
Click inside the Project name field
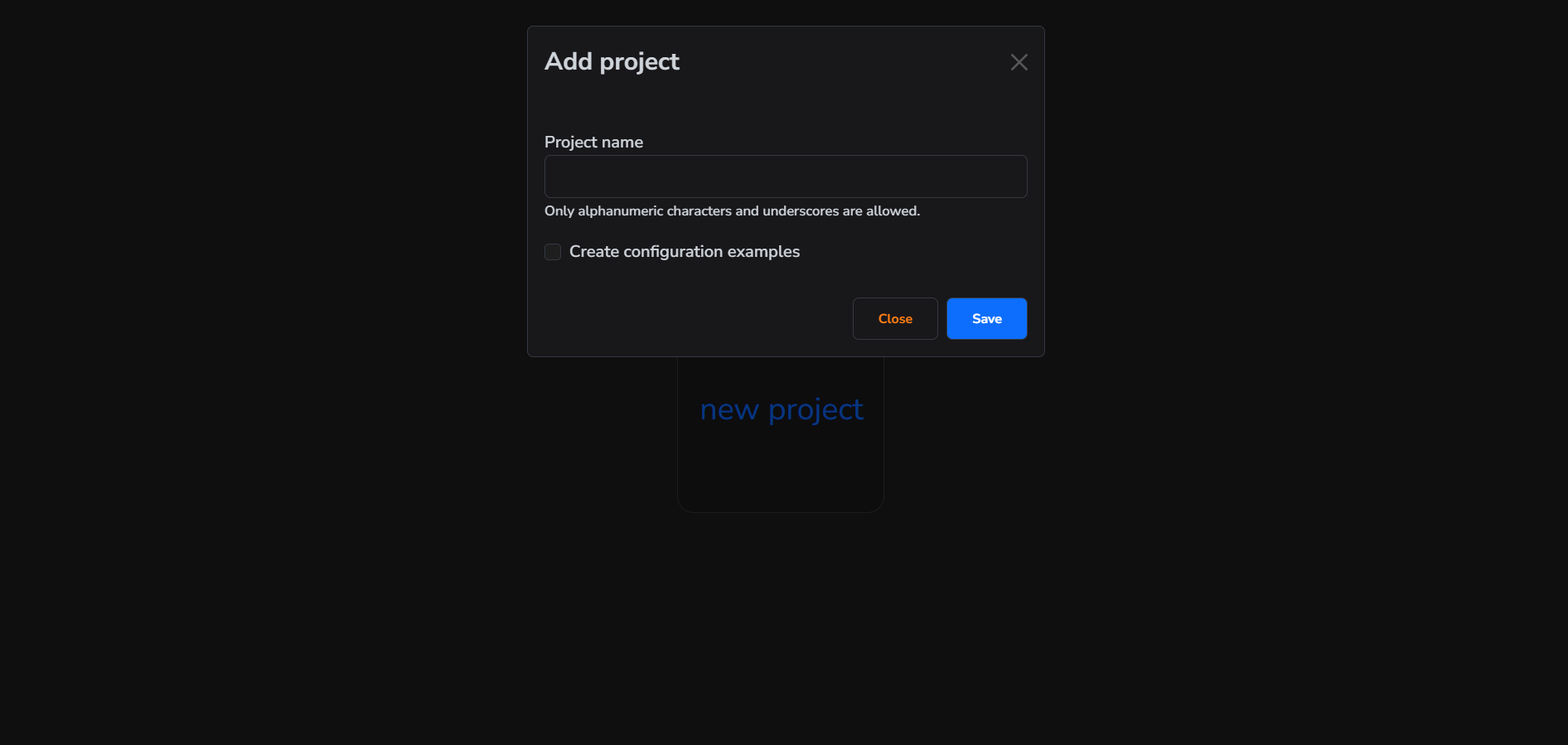pos(785,177)
